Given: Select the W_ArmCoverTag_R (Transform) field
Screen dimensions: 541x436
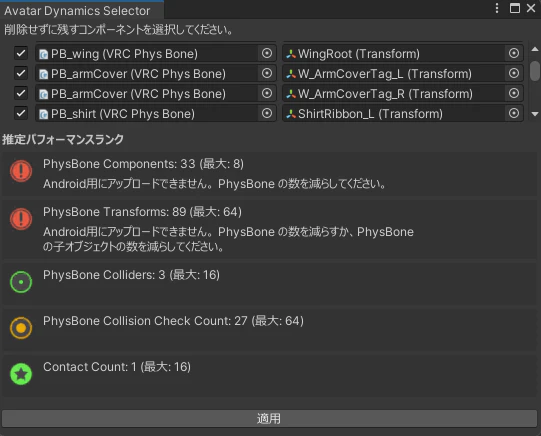Looking at the screenshot, I should (403, 93).
